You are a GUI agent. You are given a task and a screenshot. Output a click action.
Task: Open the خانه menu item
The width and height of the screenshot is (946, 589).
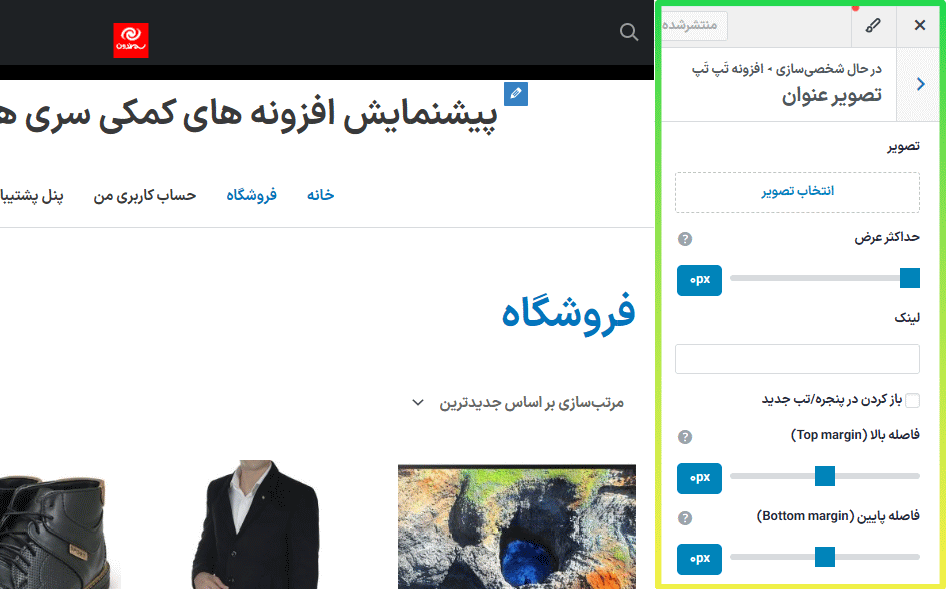320,195
